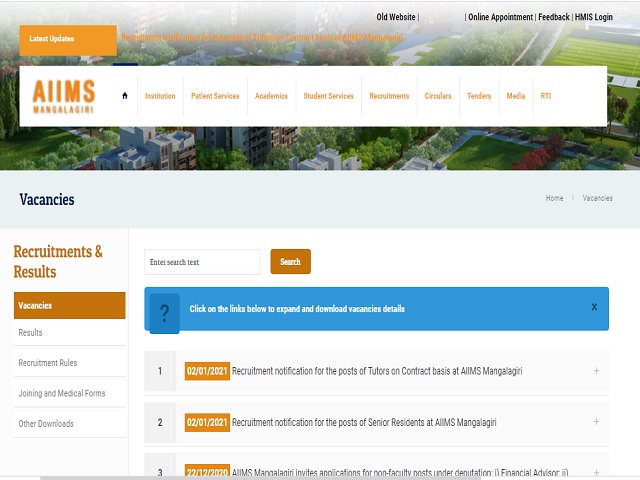
Task: Open the Recruitments menu
Action: tap(389, 96)
